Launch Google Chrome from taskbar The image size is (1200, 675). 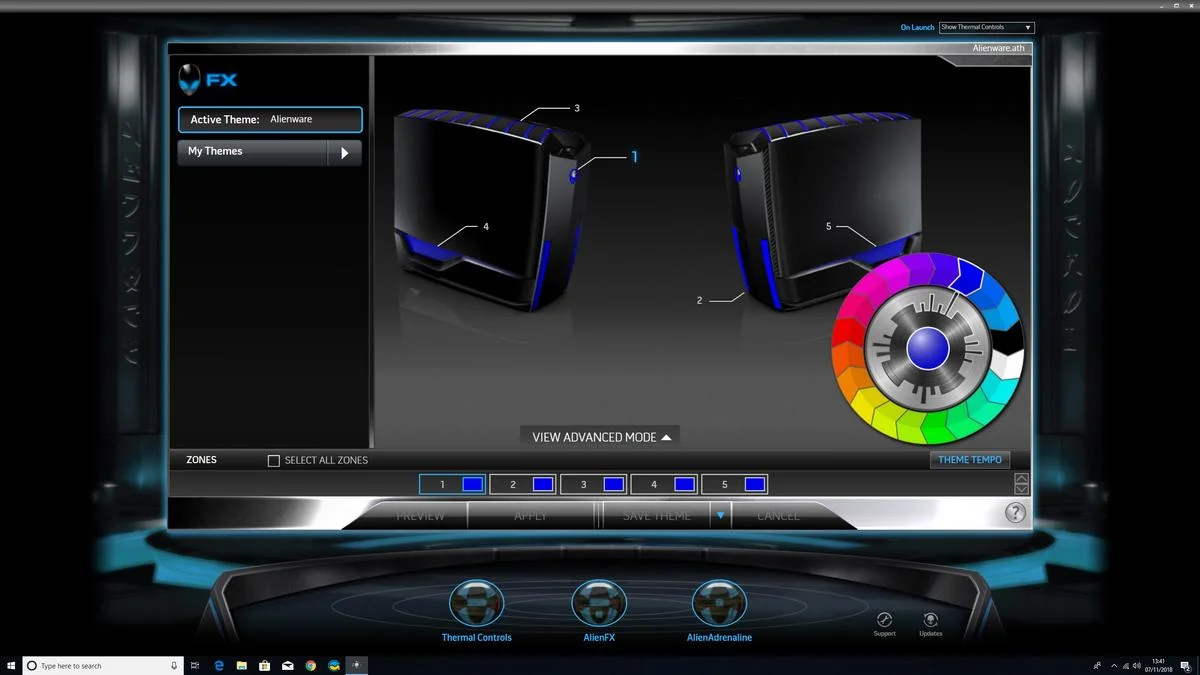click(311, 665)
